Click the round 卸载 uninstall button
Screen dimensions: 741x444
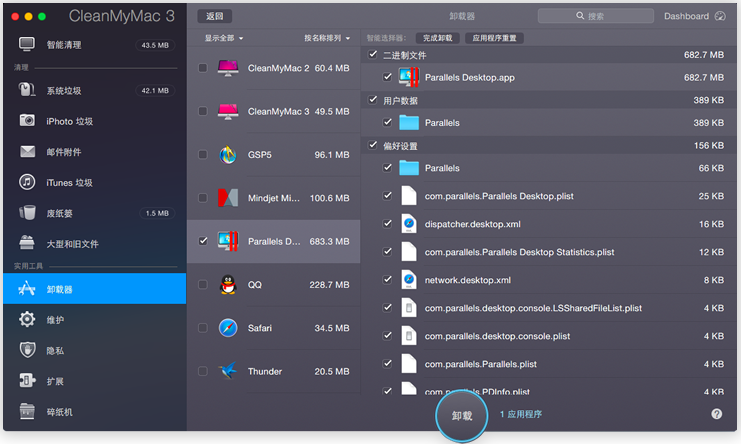click(462, 416)
